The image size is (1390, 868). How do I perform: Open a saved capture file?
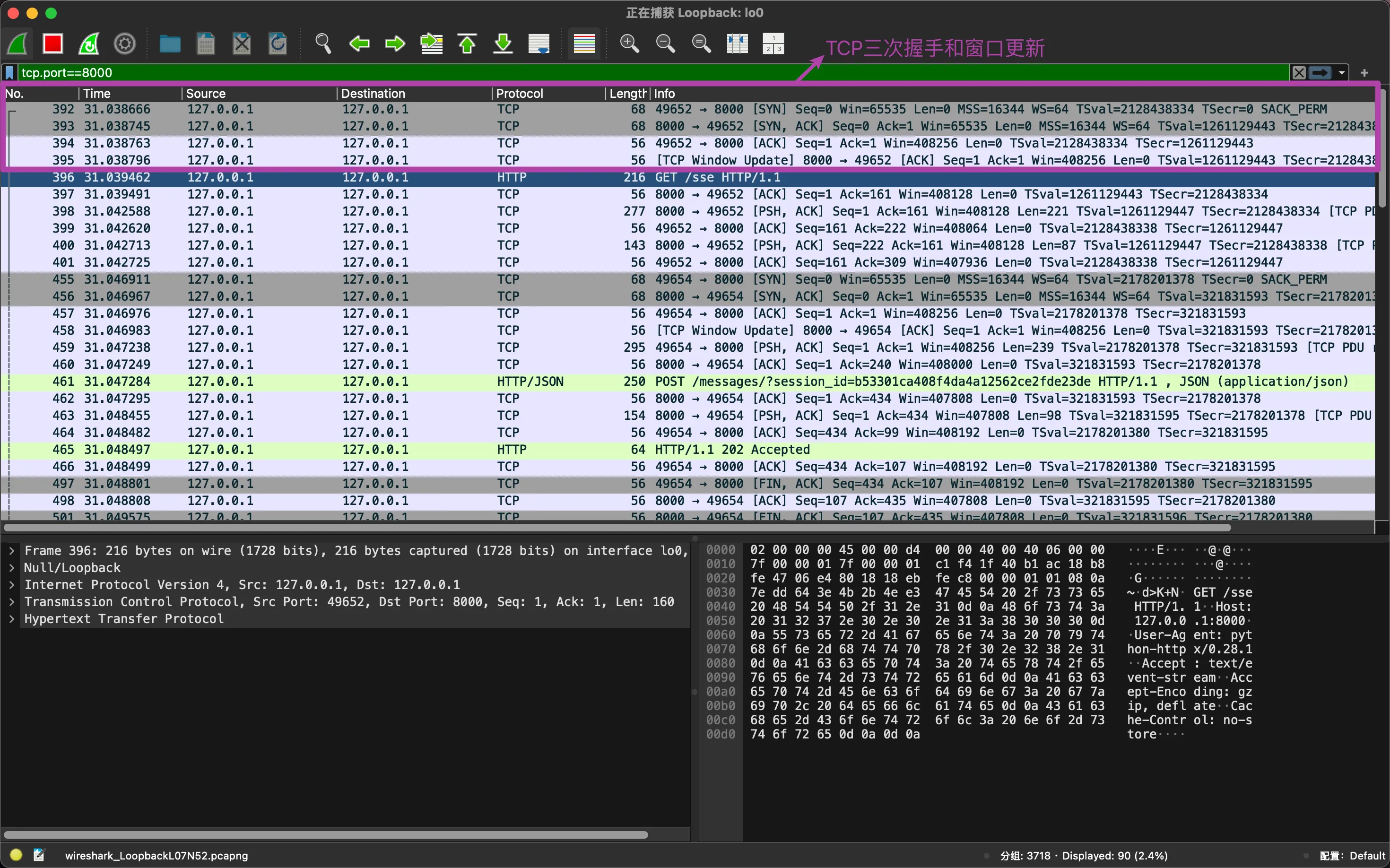[169, 43]
